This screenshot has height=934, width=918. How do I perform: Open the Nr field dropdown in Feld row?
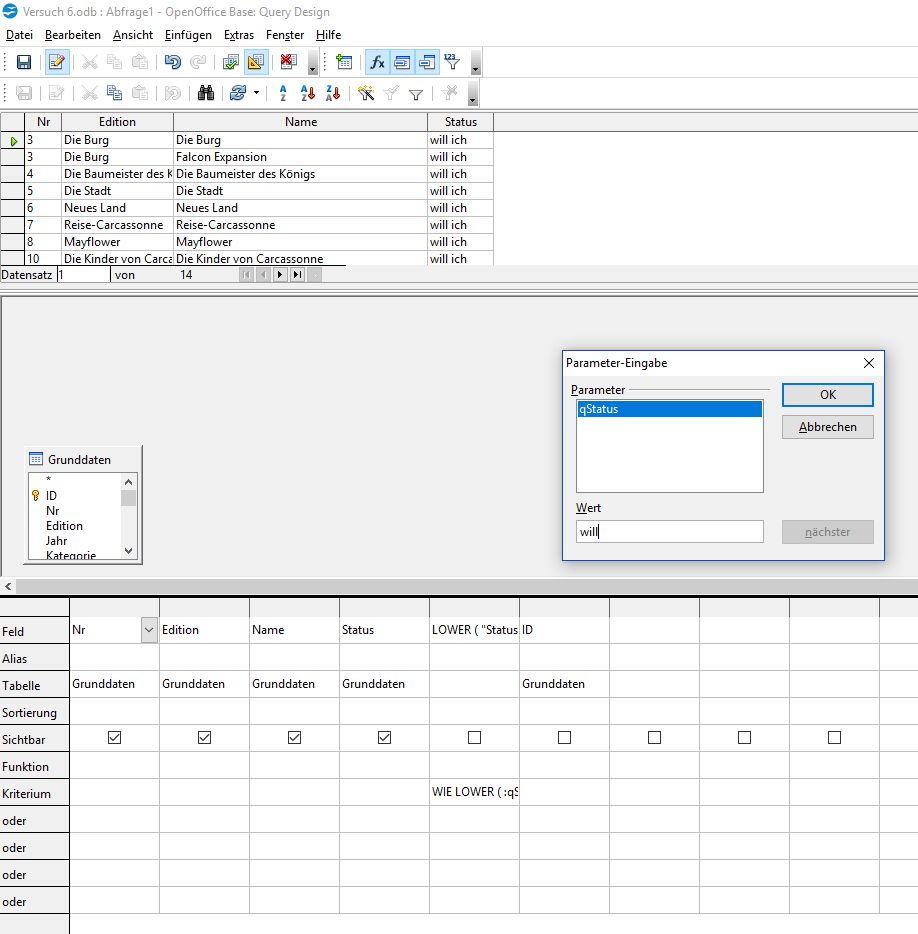click(x=149, y=630)
